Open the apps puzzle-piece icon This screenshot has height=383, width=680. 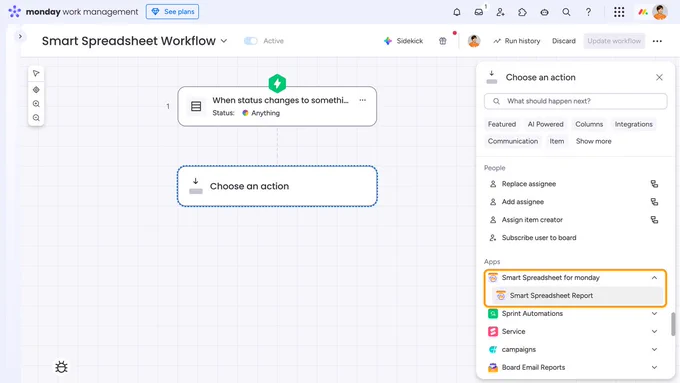click(522, 12)
